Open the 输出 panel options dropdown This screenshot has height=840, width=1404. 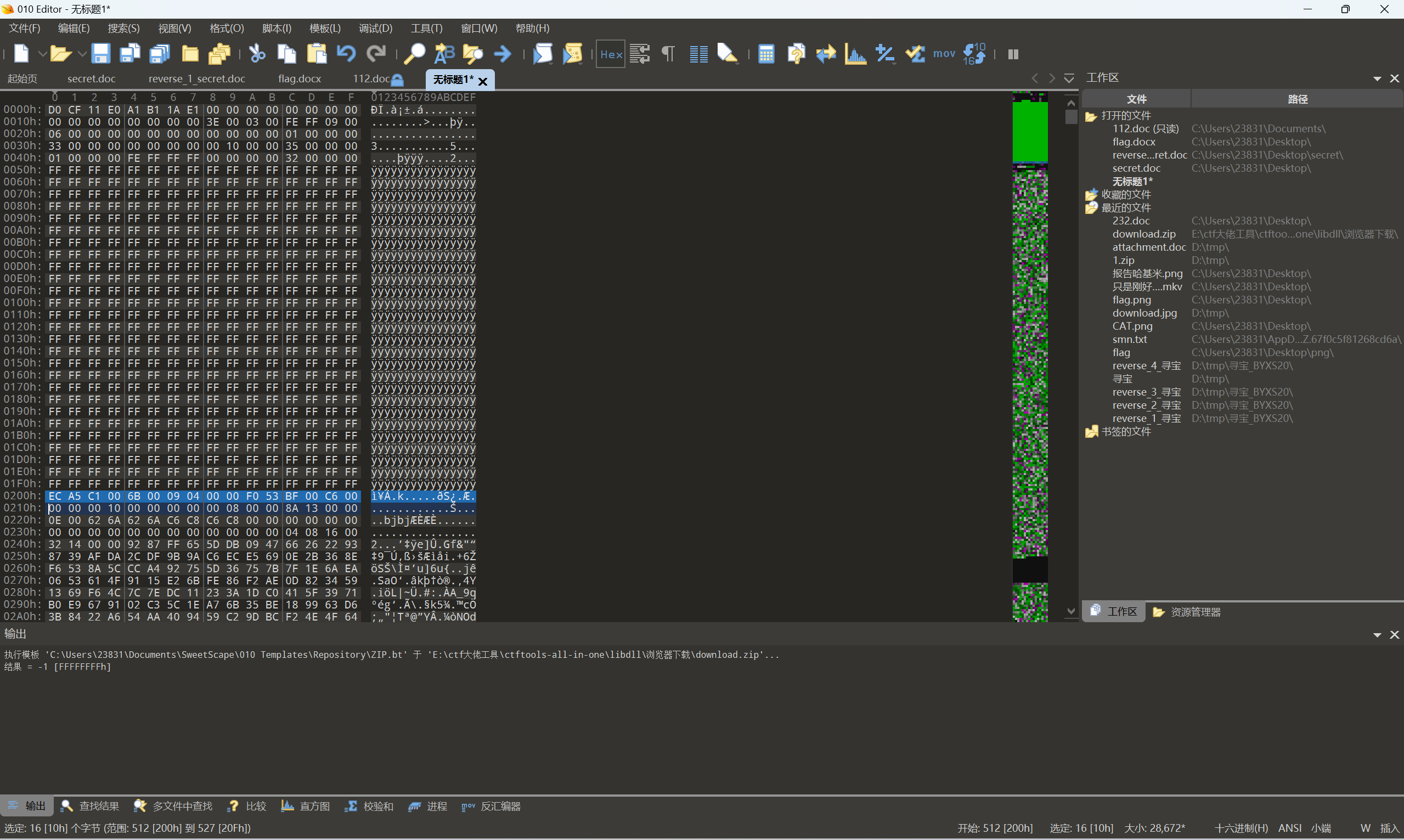point(1378,635)
